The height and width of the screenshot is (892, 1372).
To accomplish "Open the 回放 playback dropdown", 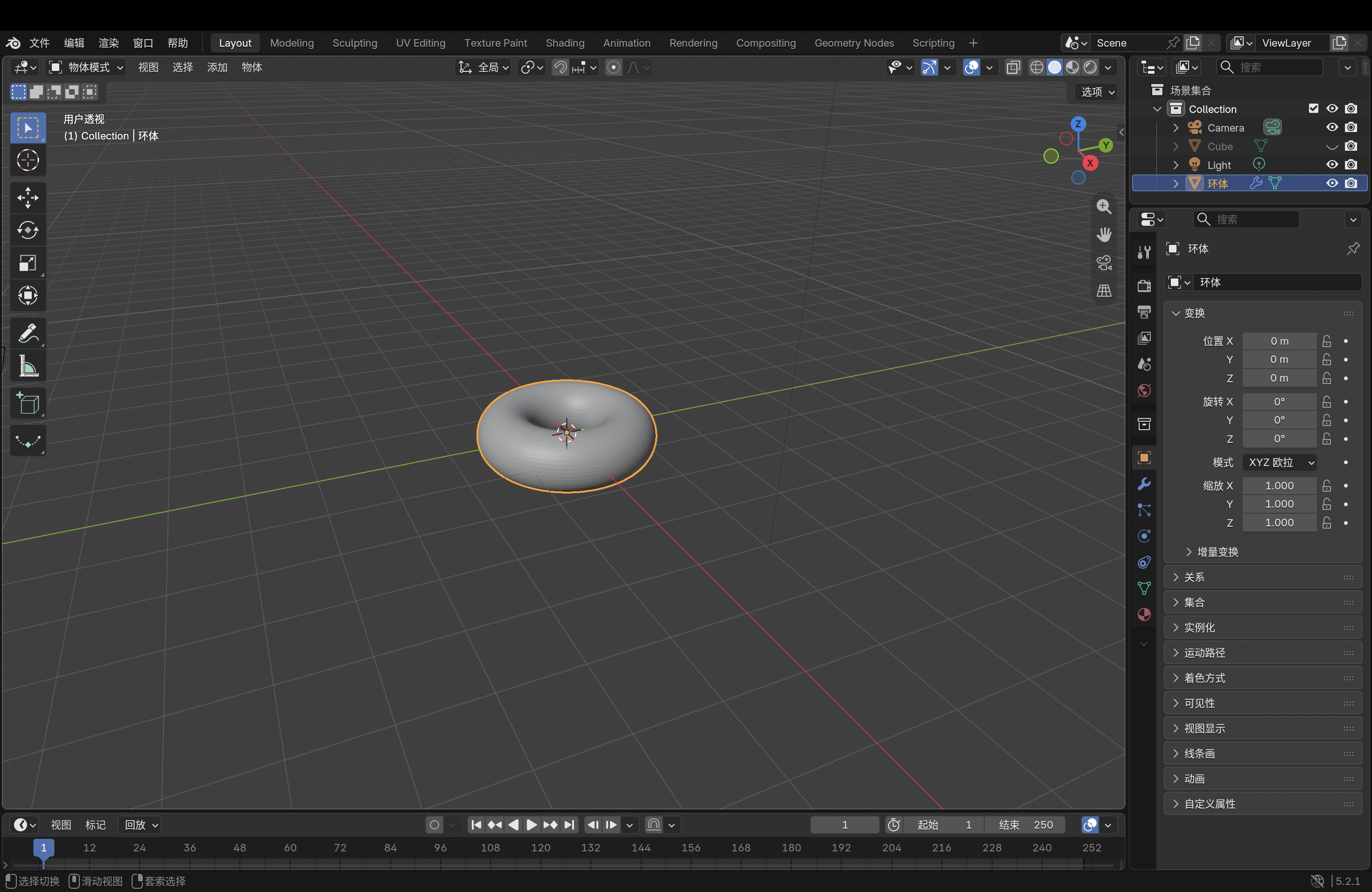I will click(x=140, y=824).
